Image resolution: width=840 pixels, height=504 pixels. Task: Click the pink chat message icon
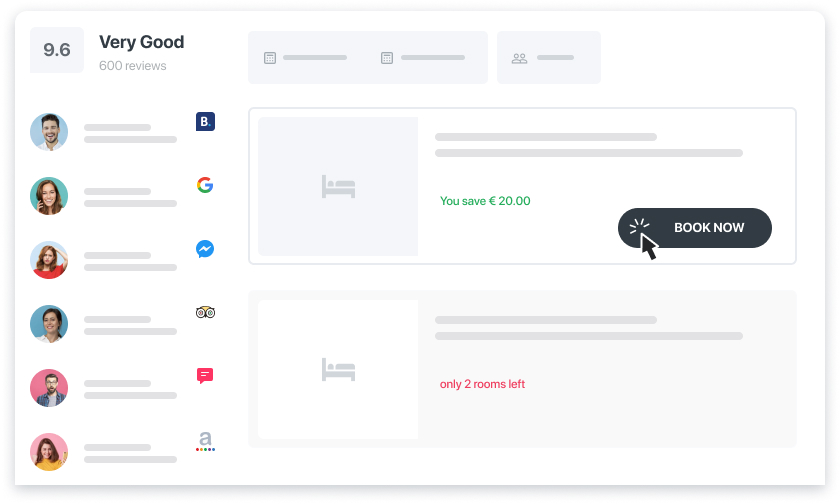(x=205, y=376)
